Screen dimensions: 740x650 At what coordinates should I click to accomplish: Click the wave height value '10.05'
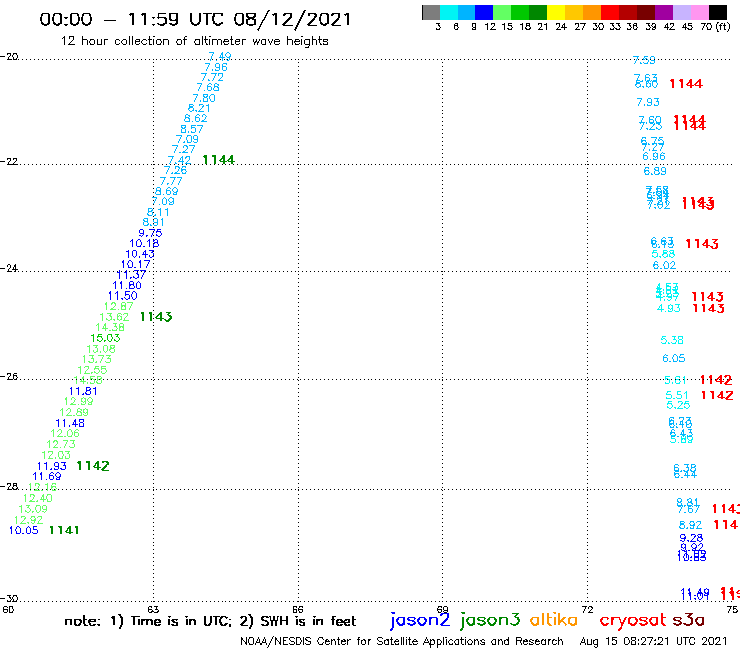[x=24, y=530]
